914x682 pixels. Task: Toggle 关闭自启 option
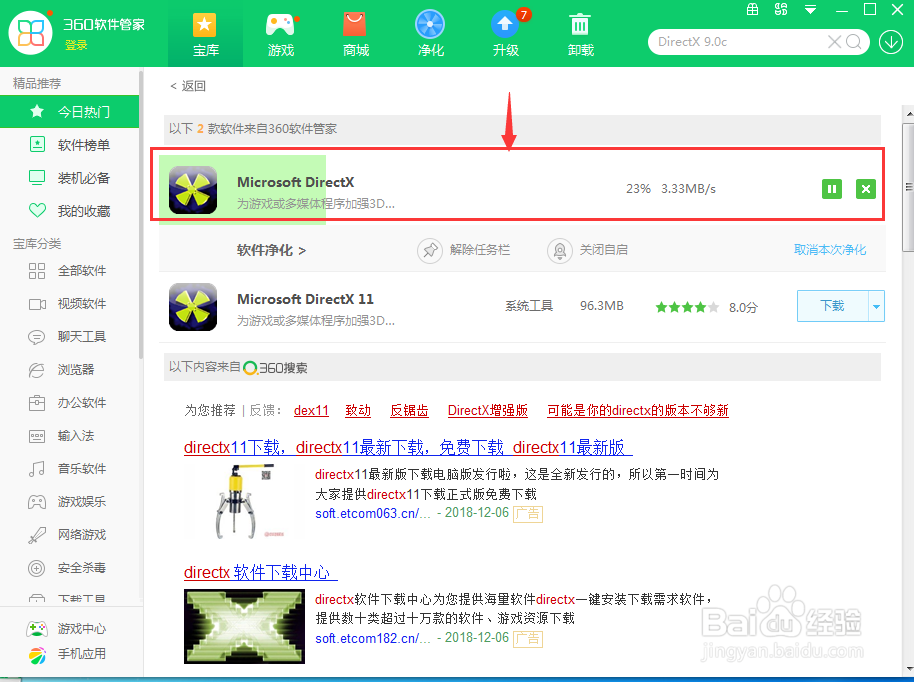tap(588, 250)
